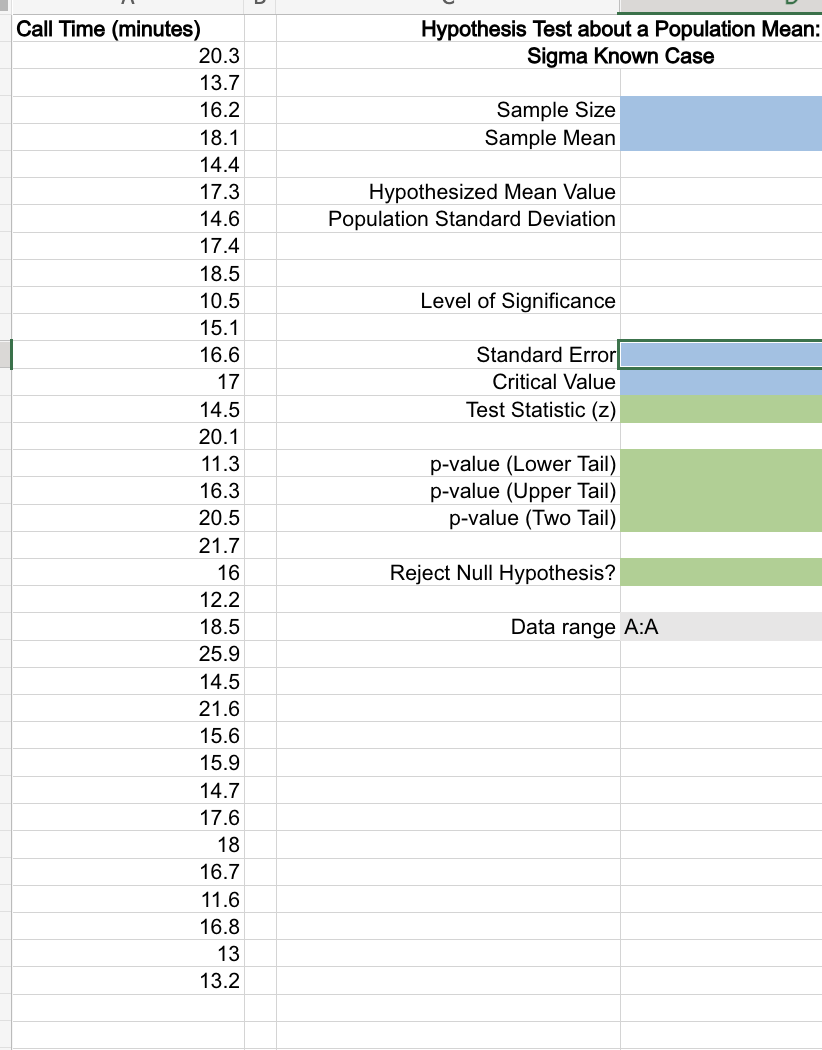Click the cell showing 14.6
This screenshot has height=1050, width=822.
click(128, 219)
